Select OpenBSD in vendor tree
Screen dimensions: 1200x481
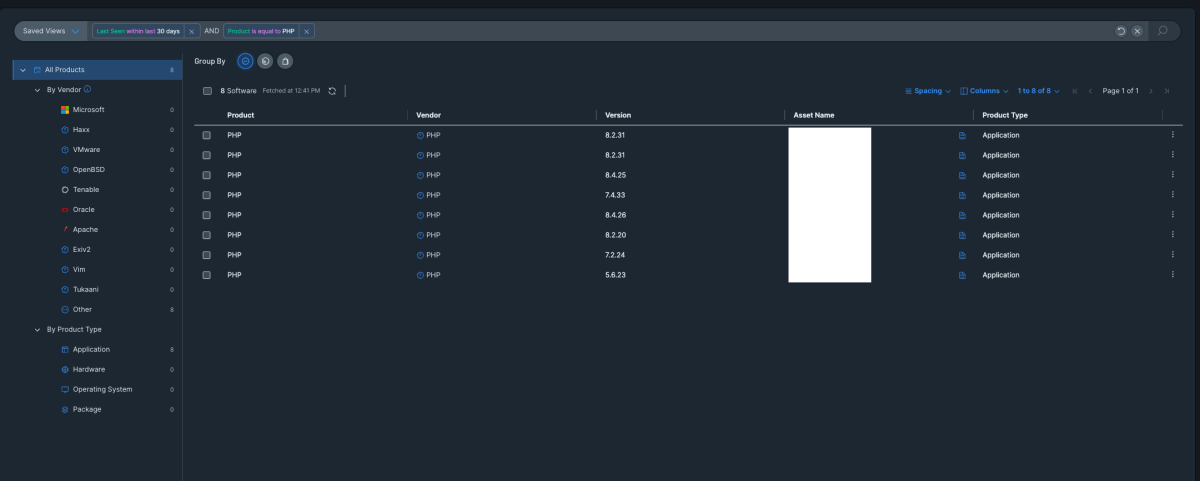click(88, 170)
